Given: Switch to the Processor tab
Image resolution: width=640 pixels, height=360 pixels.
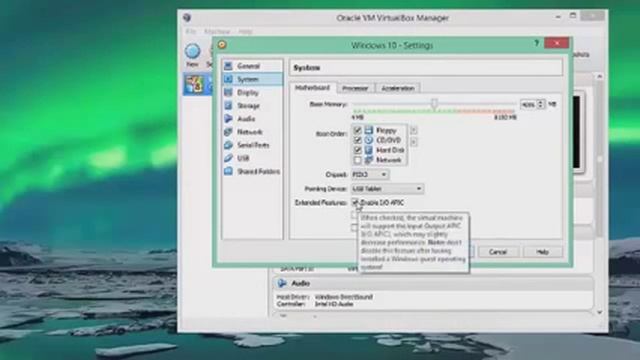Looking at the screenshot, I should click(355, 88).
